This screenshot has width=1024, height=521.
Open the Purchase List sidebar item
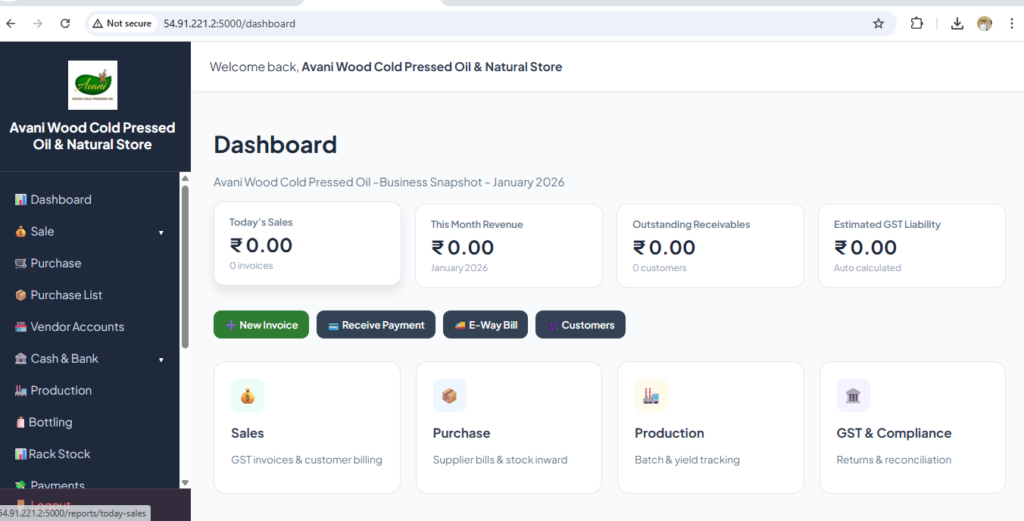pos(89,295)
